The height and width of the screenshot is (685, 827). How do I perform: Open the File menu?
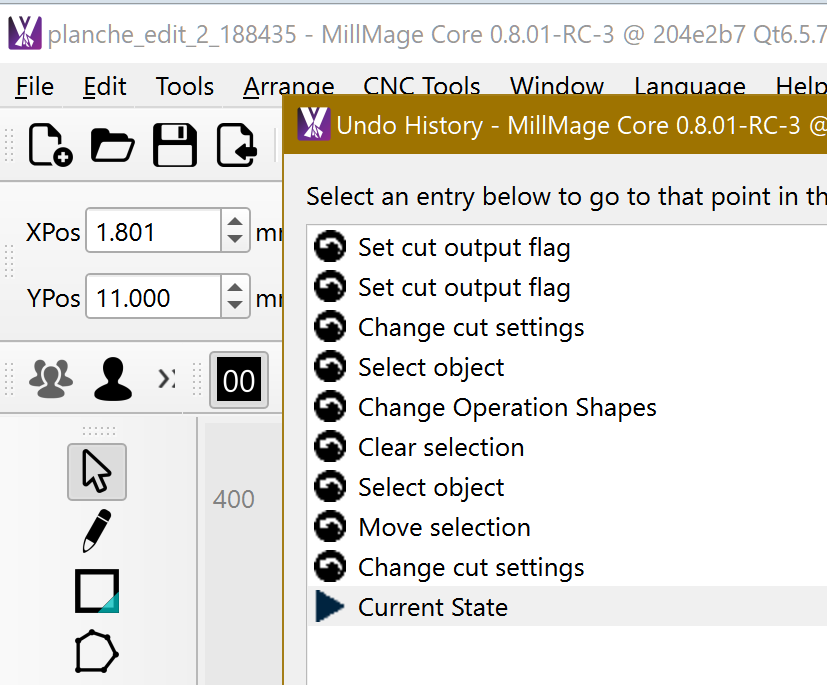(x=35, y=87)
